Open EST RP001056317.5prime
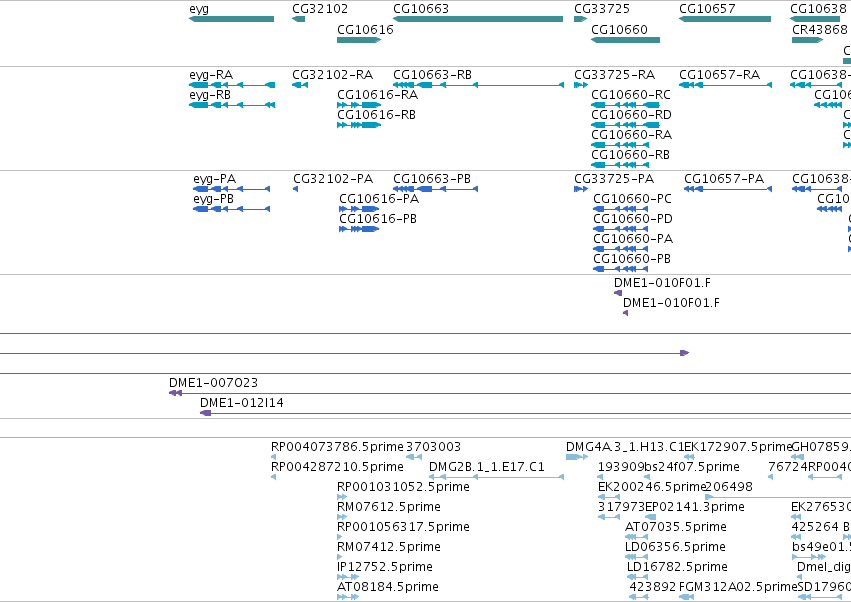The width and height of the screenshot is (851, 602). coord(340,537)
